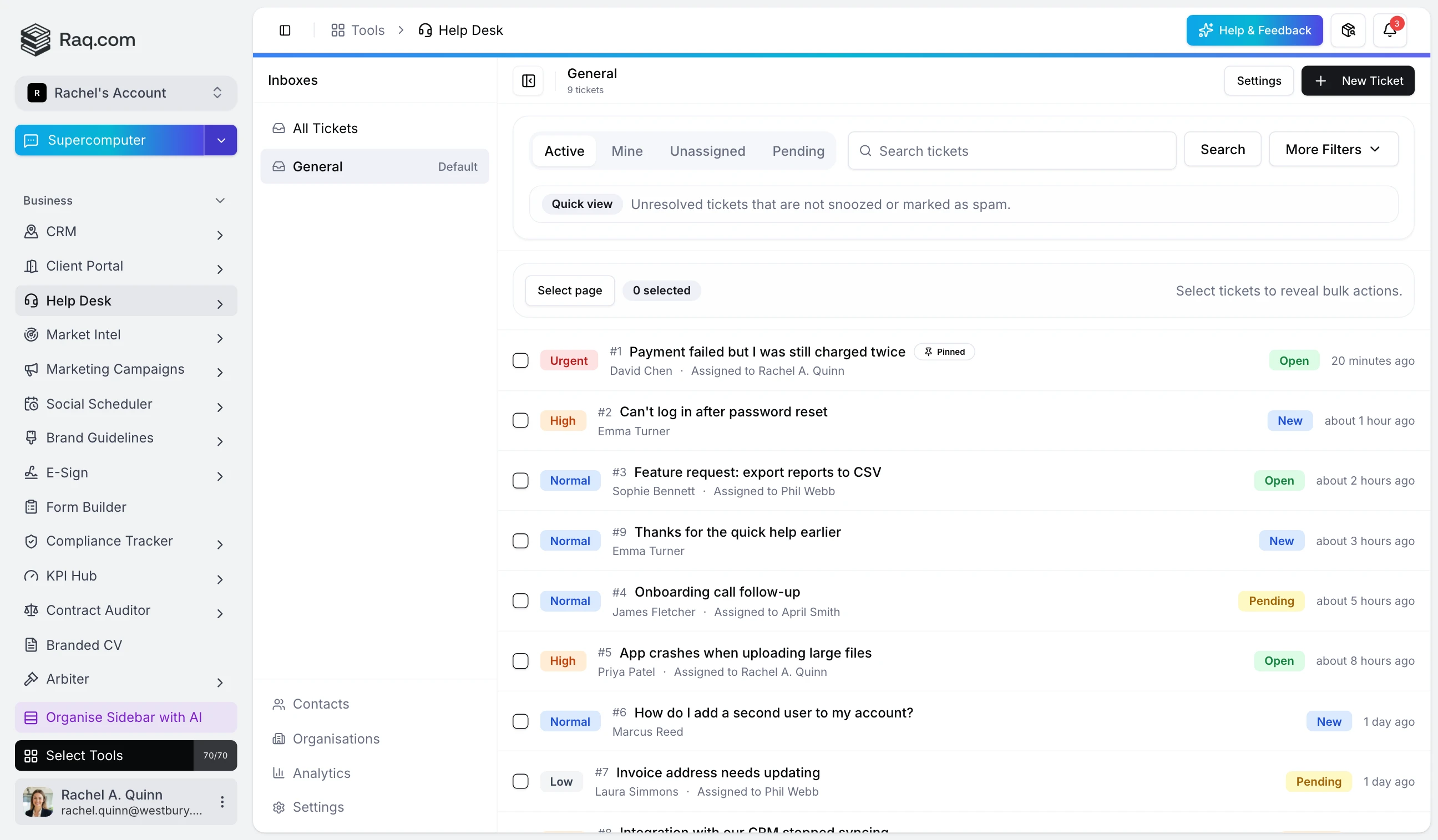
Task: Tick the checkbox for ticket #7 Invoice address
Action: click(x=520, y=781)
